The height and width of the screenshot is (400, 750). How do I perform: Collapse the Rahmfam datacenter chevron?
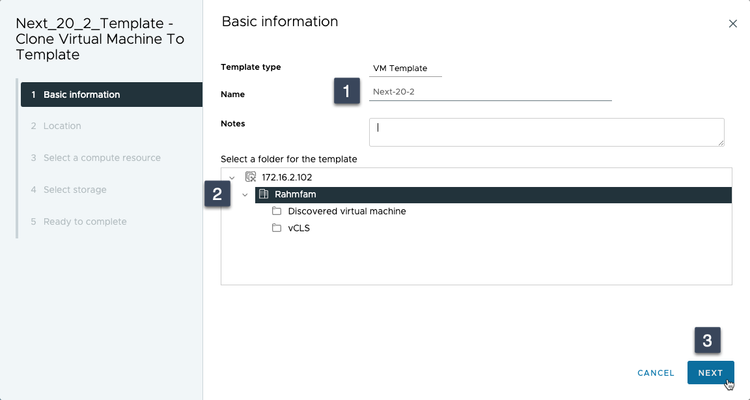tap(245, 194)
